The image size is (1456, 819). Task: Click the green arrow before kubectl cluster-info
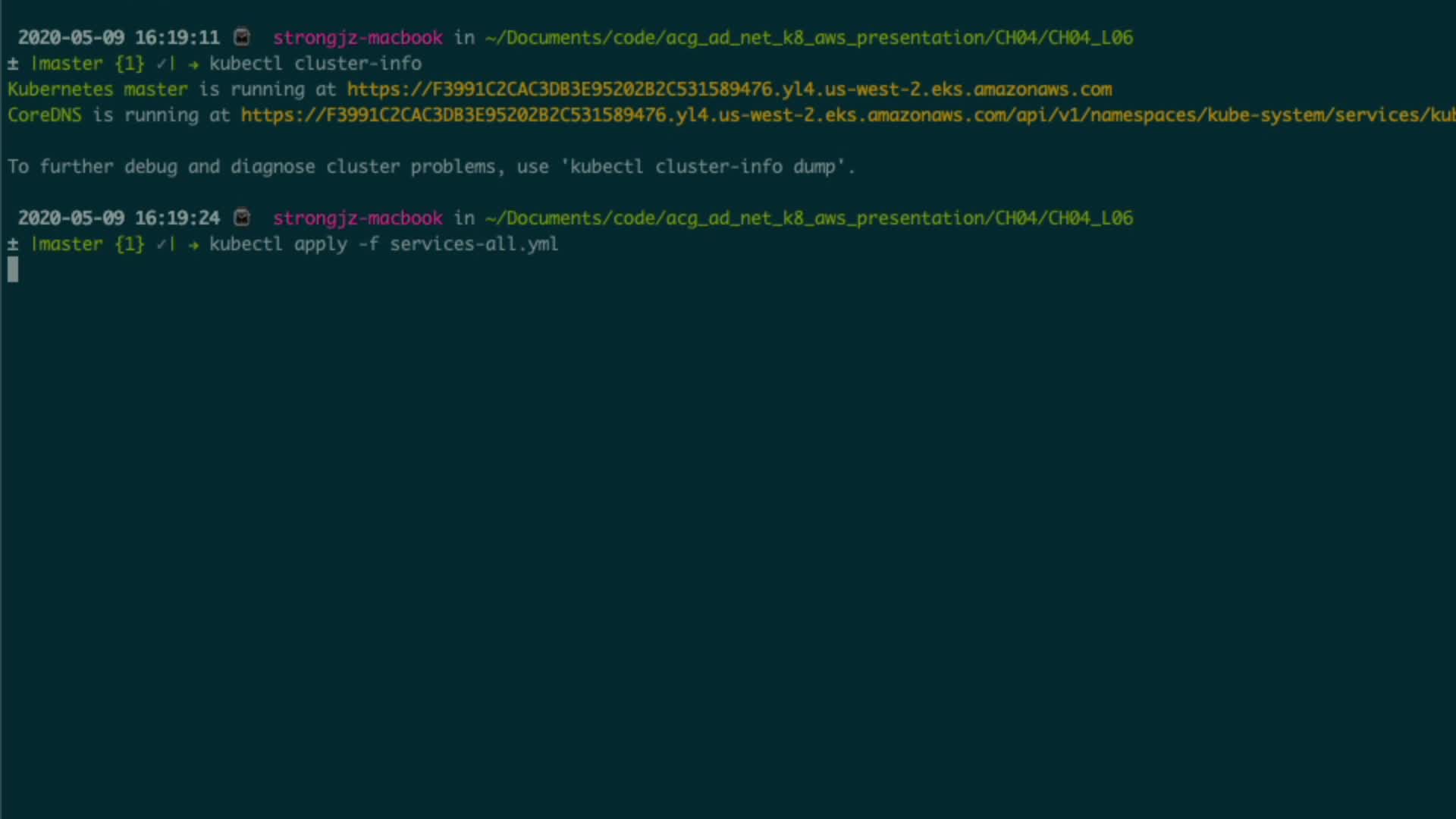tap(193, 64)
